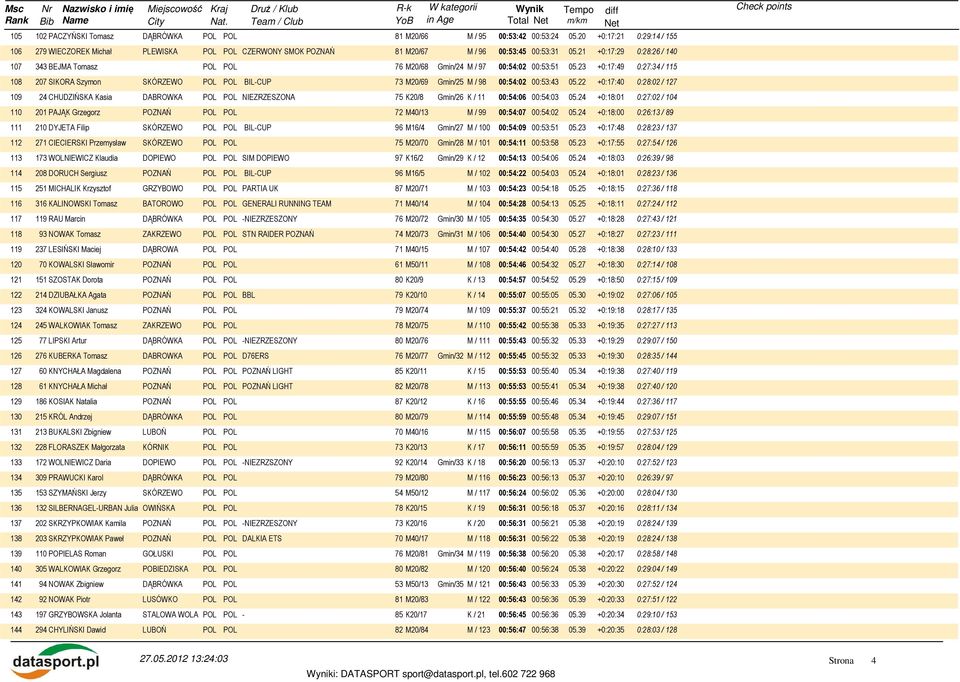Select the name BEJMA Tomasz
The image size is (960, 682).
click(x=73, y=67)
